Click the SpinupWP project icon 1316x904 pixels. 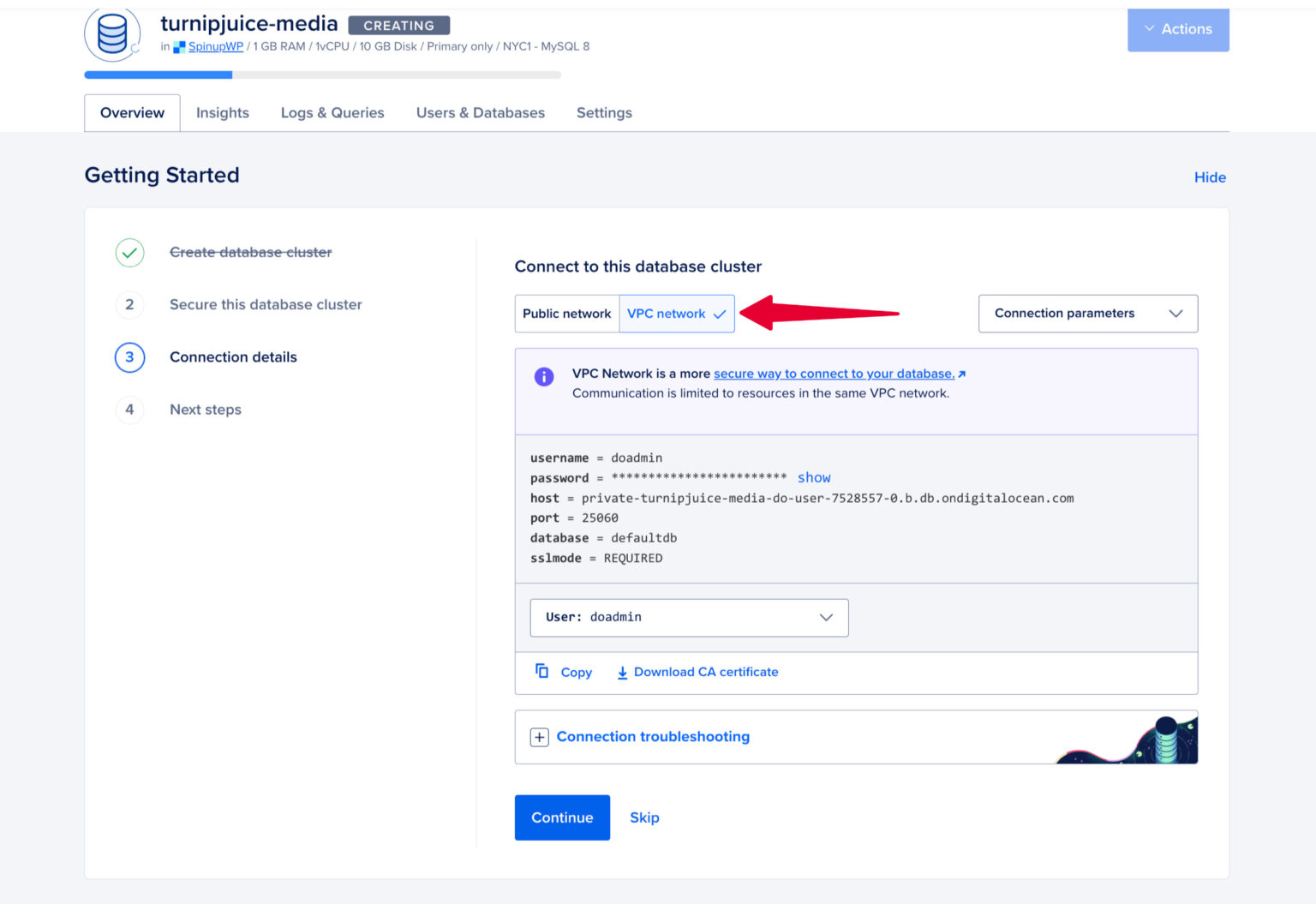(179, 46)
